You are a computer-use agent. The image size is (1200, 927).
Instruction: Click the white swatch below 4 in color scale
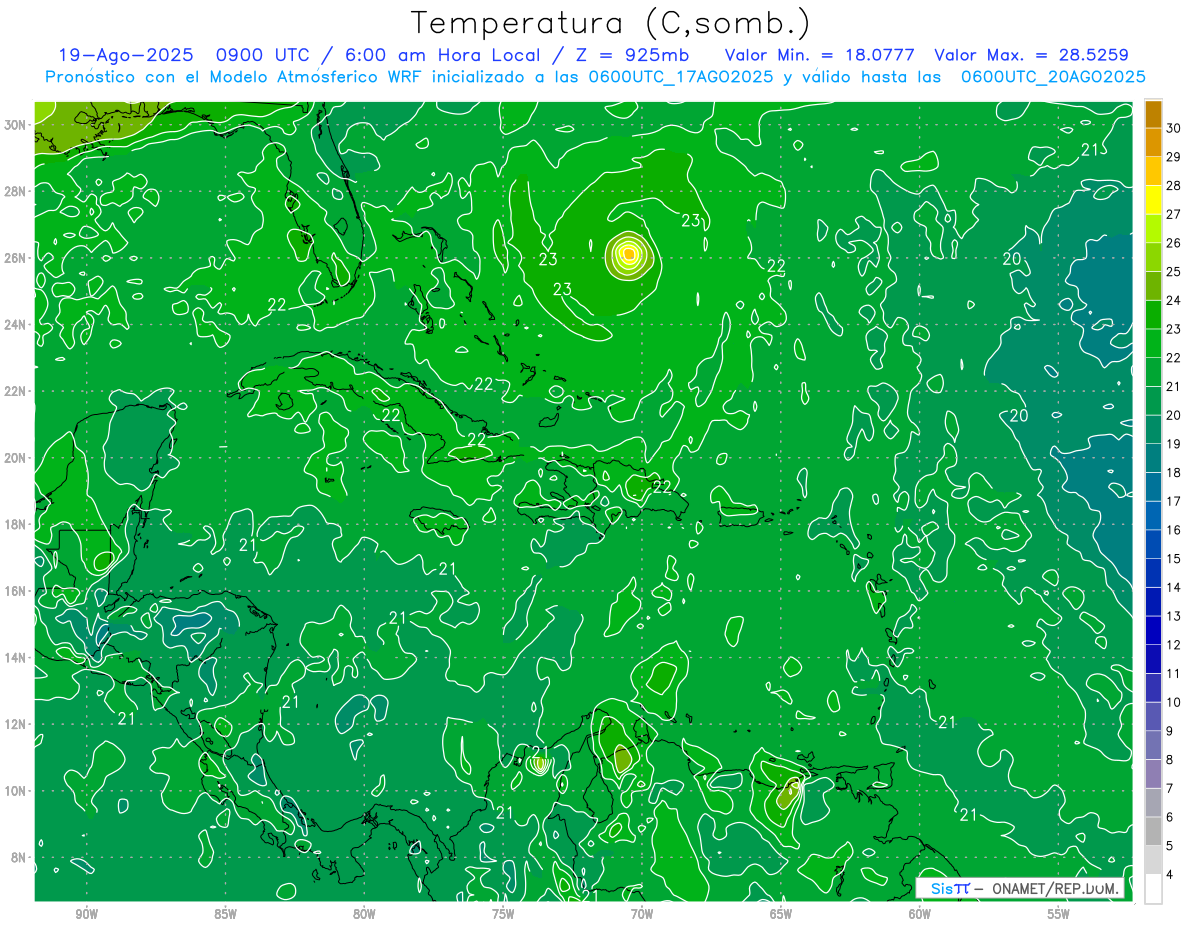point(1153,888)
